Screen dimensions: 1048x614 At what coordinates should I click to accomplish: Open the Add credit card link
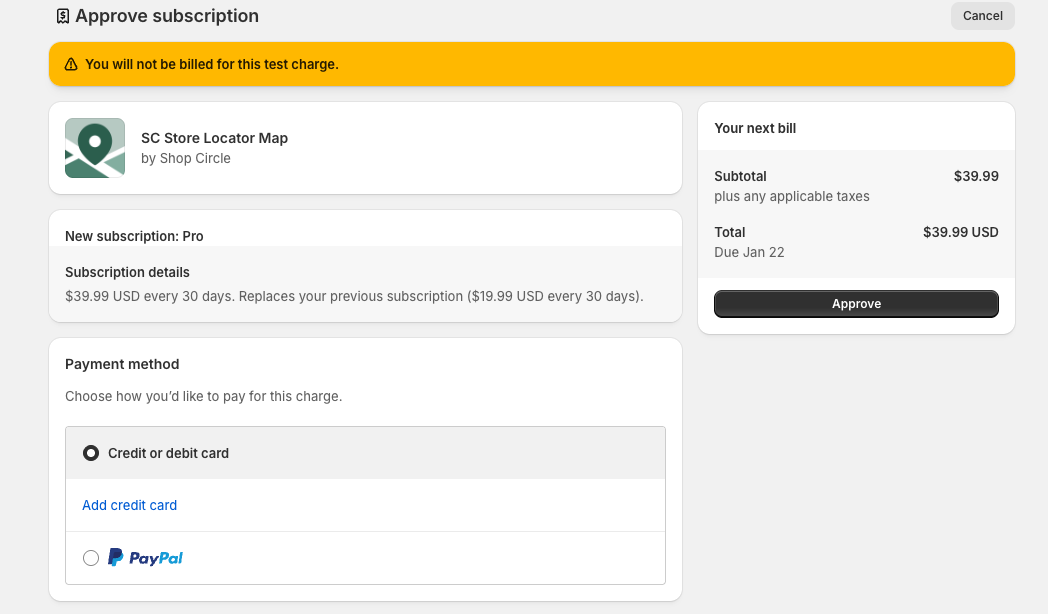pyautogui.click(x=130, y=505)
